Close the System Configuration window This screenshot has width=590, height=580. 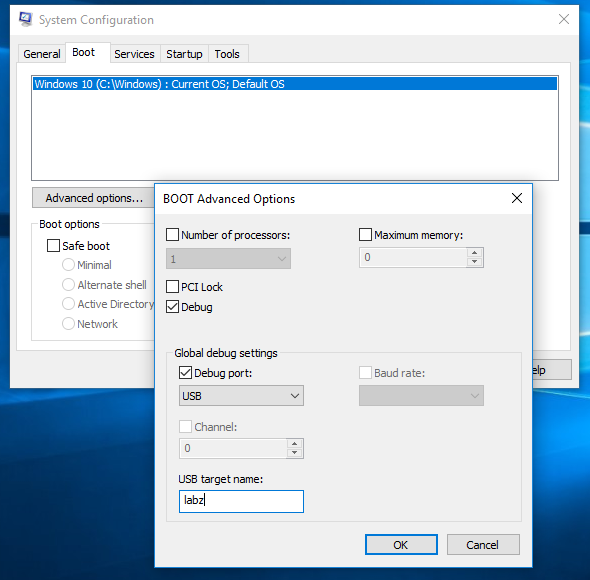pos(563,19)
